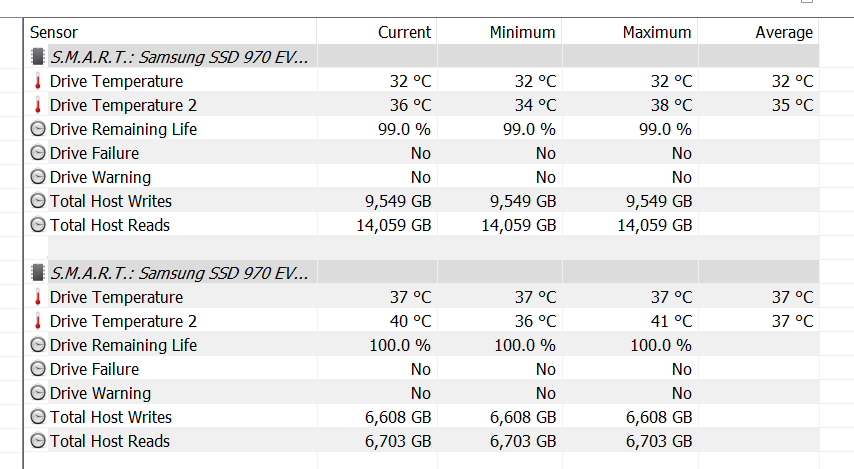
Task: Click thermometer icon for first Drive Temperature 2
Action: [38, 105]
